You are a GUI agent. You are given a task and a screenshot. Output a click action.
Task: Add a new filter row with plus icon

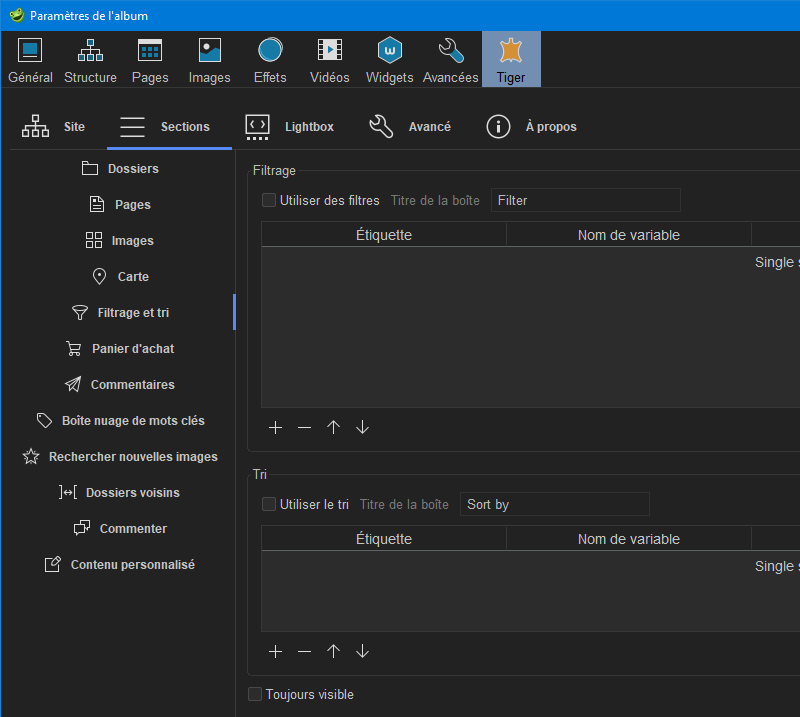coord(276,428)
